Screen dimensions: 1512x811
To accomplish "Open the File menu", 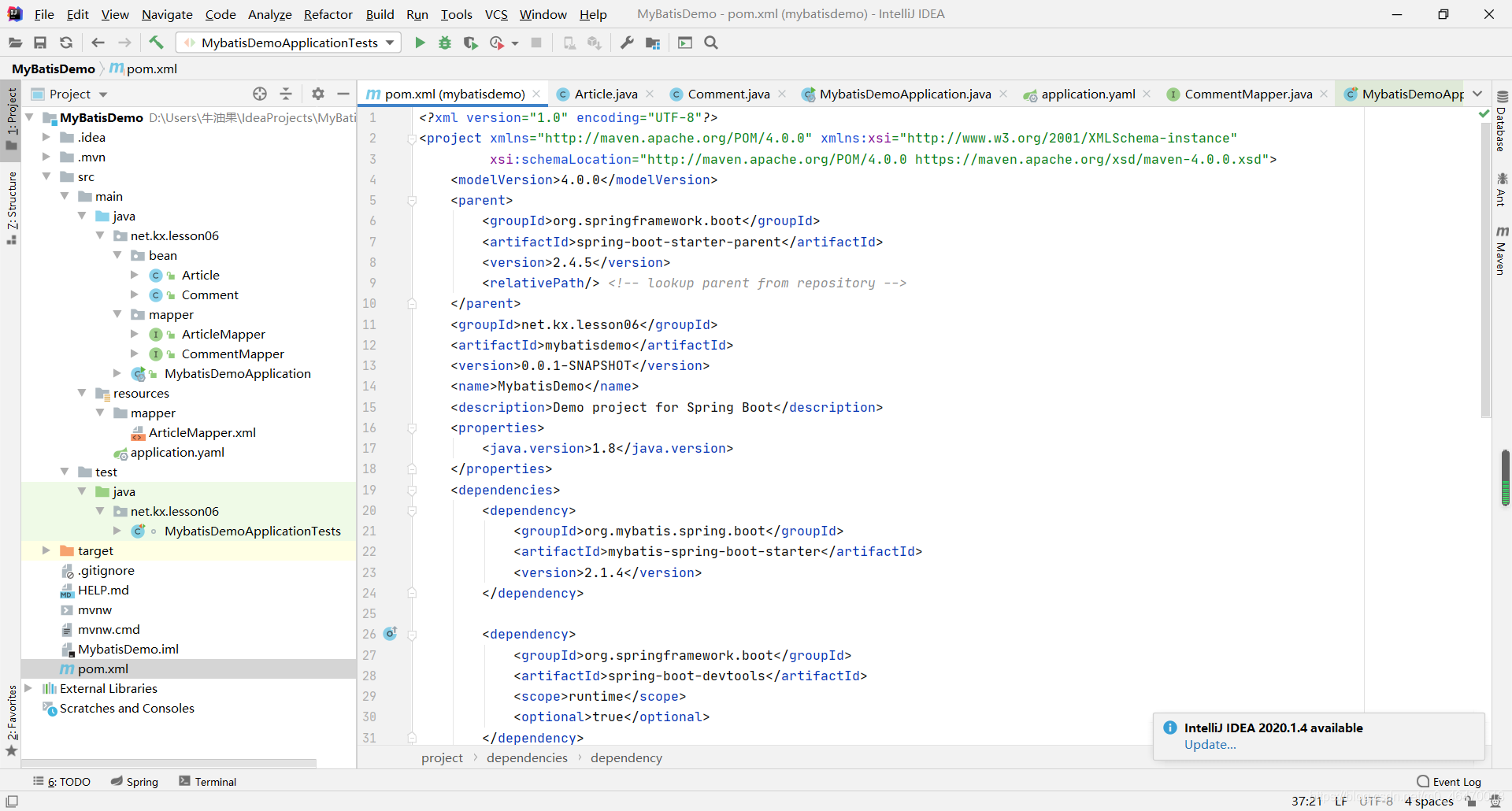I will [44, 14].
